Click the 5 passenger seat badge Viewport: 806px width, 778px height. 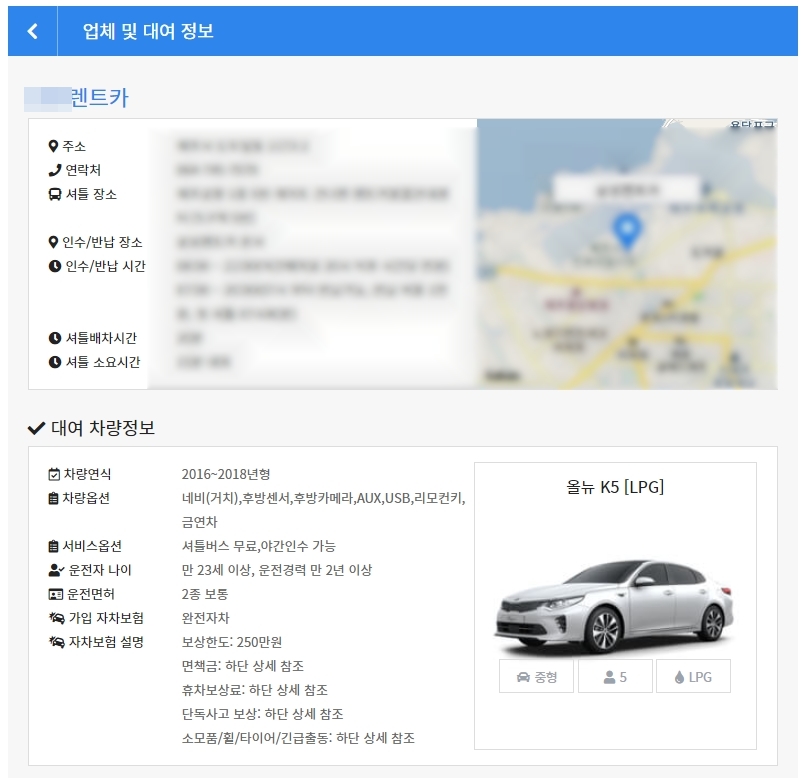[x=615, y=676]
